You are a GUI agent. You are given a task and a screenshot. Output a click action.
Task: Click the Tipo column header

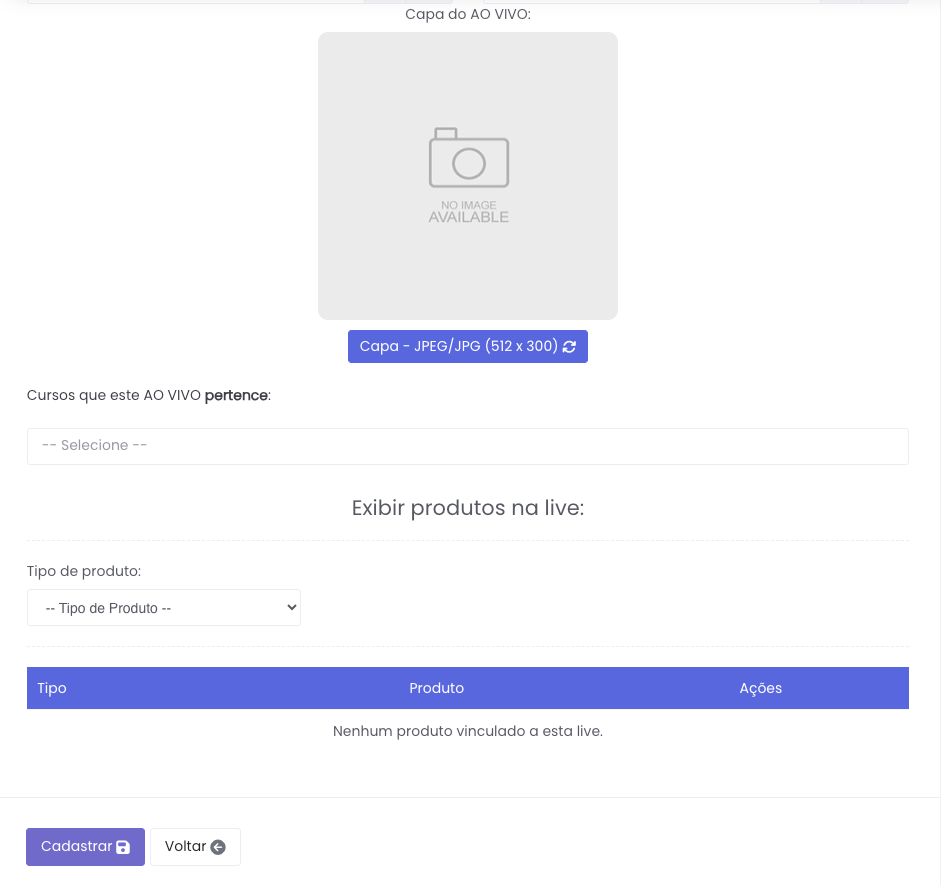point(52,688)
